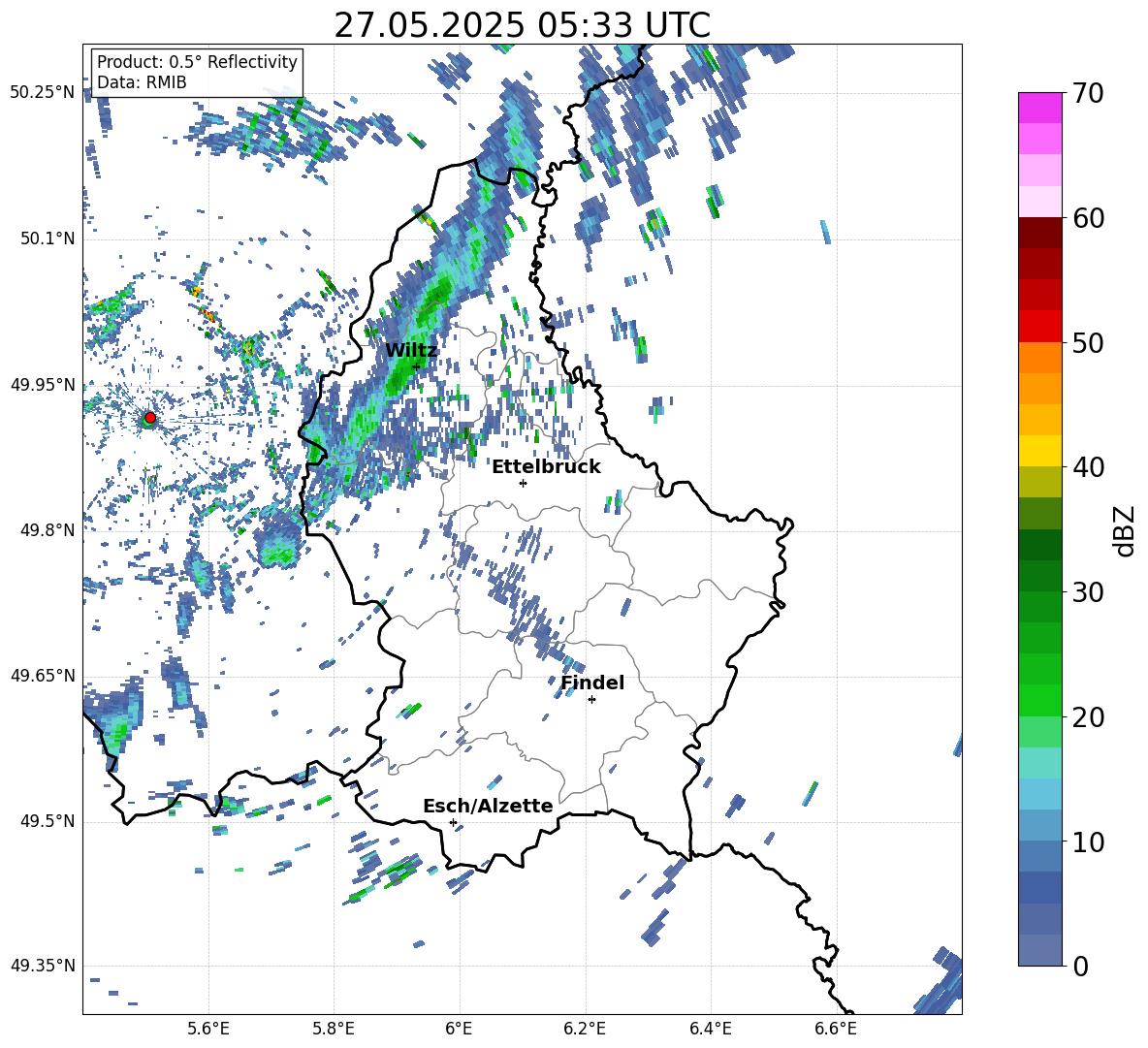The width and height of the screenshot is (1148, 1048).
Task: Click the 49.5°N latitude label
Action: (48, 821)
